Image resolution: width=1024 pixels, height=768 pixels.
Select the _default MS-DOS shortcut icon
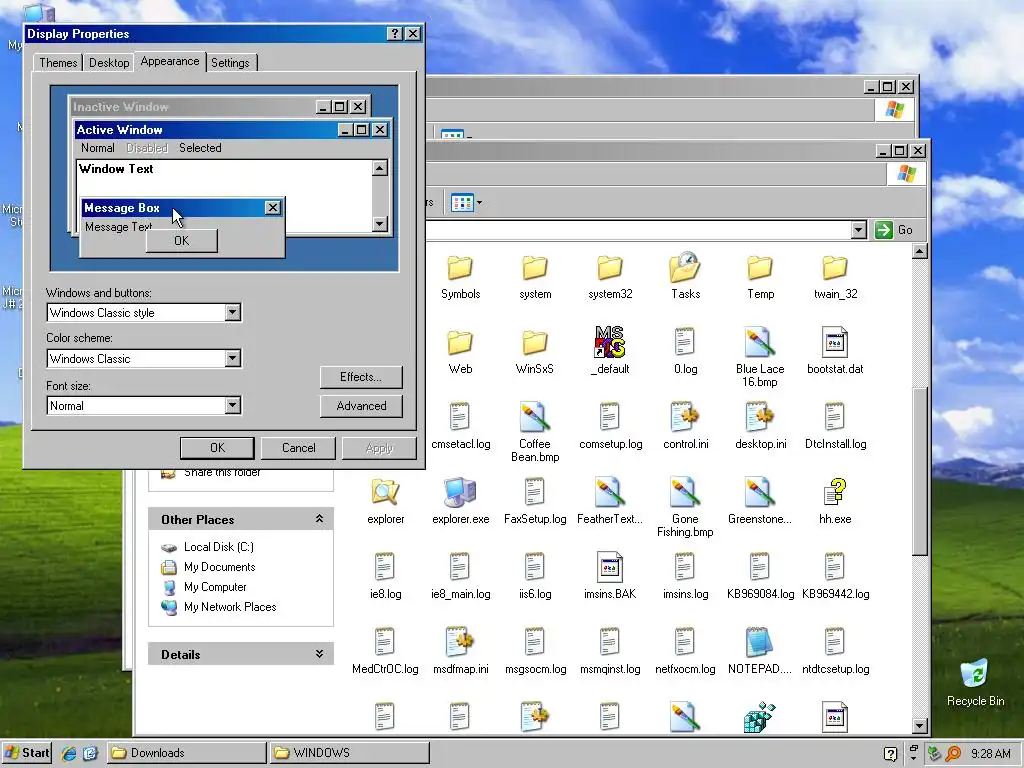point(610,342)
